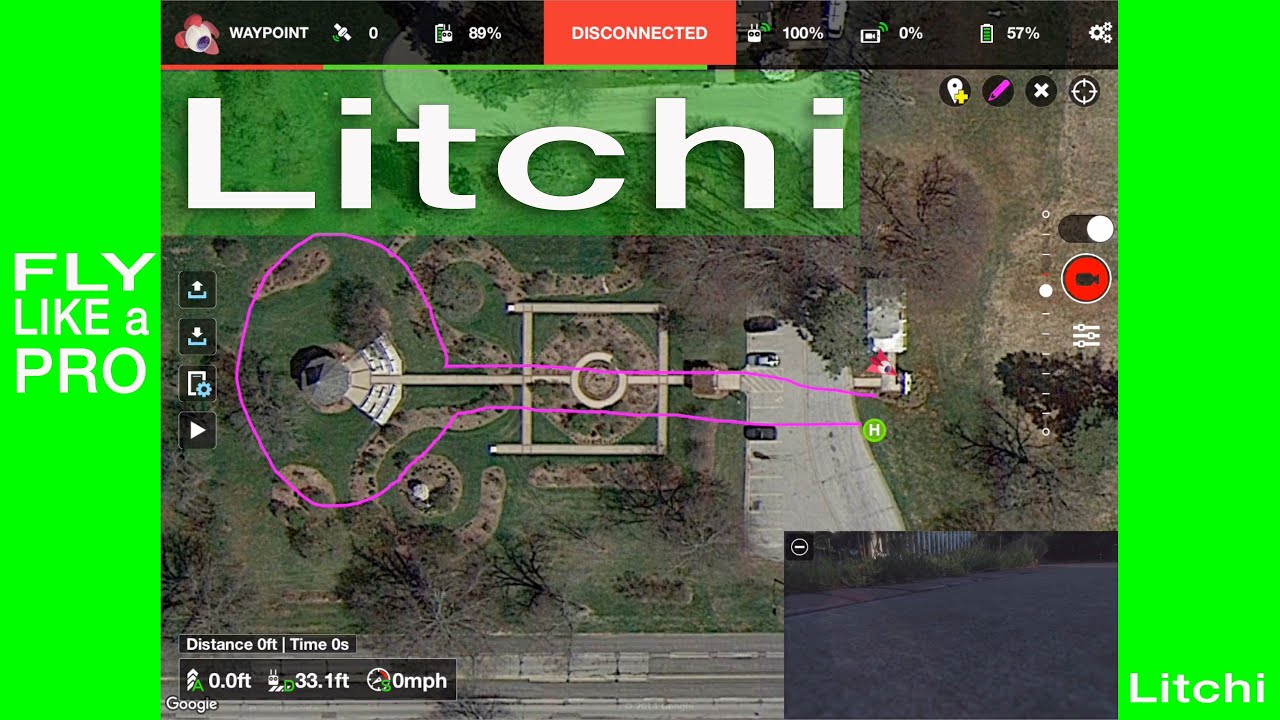Tap the 0.0ft altitude readout
This screenshot has width=1280, height=720.
point(219,681)
